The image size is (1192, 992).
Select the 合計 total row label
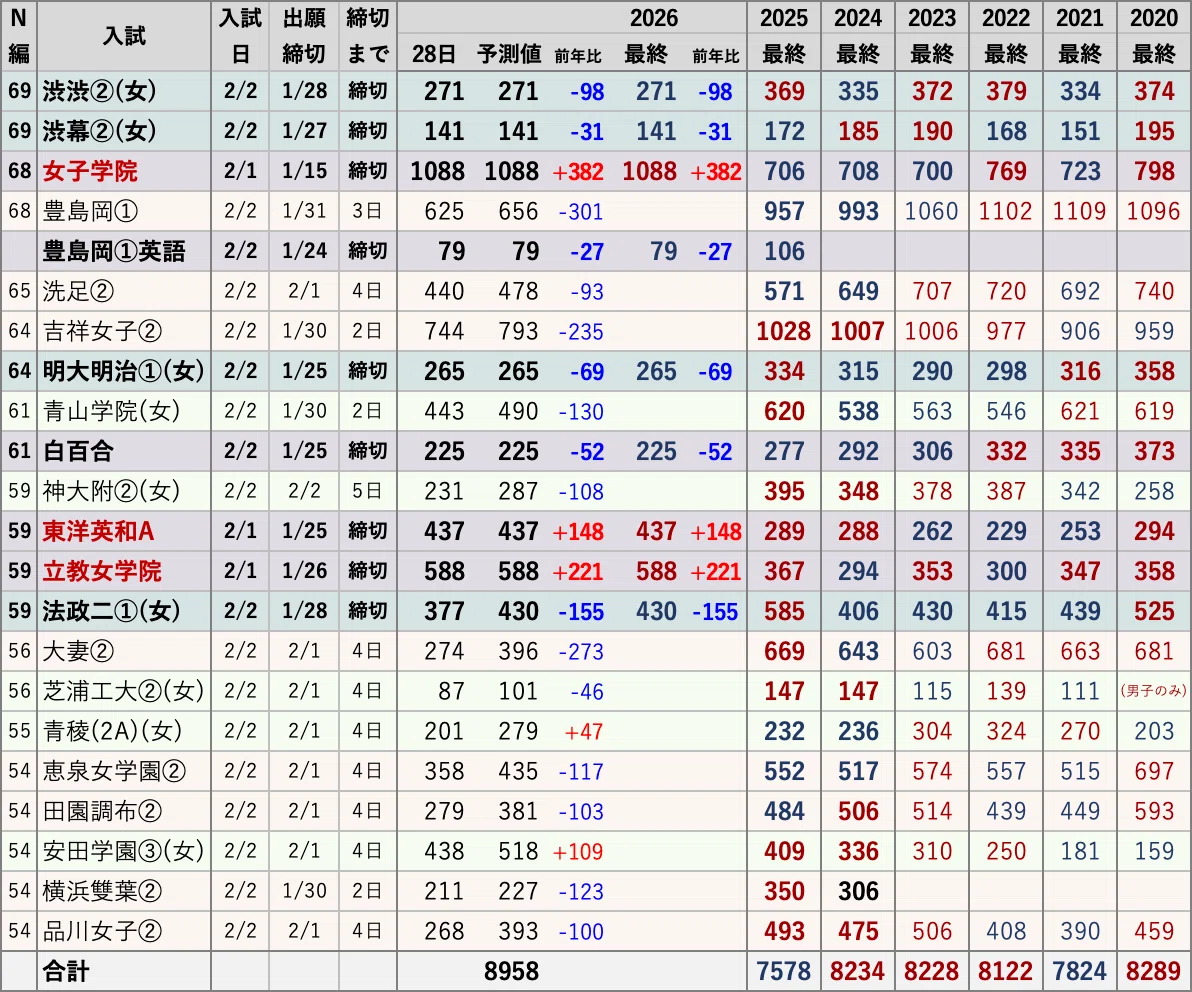point(66,971)
